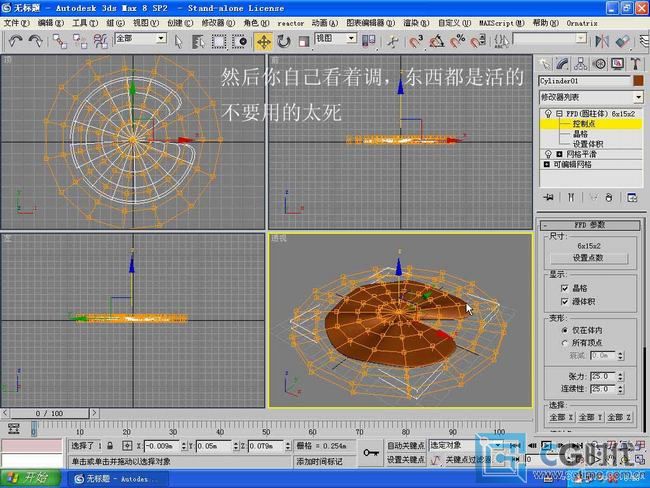The image size is (650, 488).
Task: Click the Configure Modifier Sets icon
Action: click(632, 197)
